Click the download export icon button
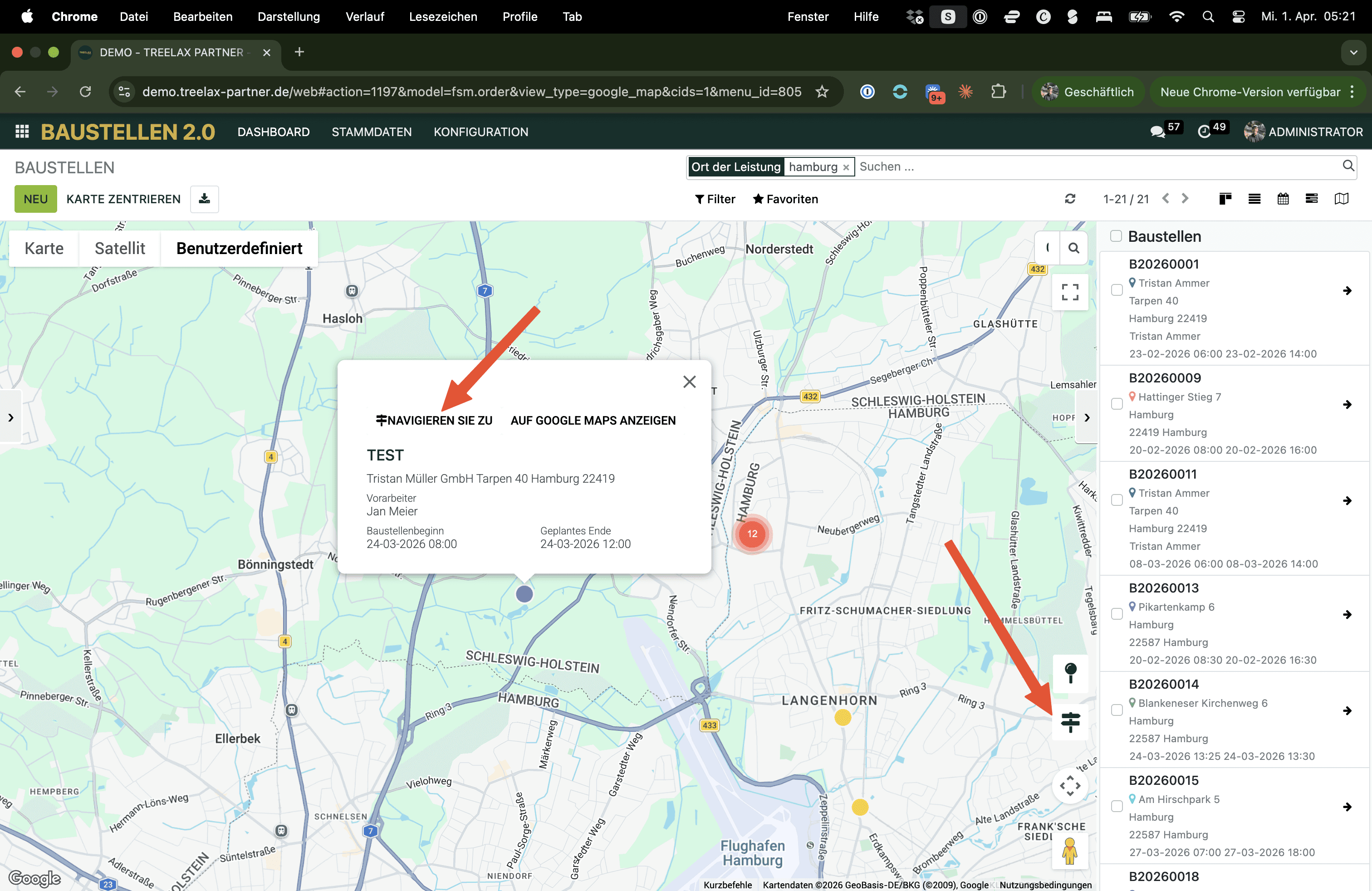Image resolution: width=1372 pixels, height=891 pixels. (x=204, y=199)
